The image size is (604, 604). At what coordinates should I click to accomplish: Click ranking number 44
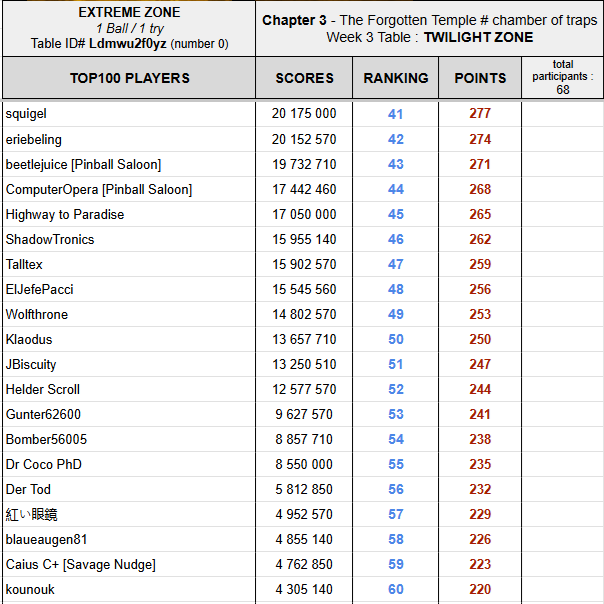tap(395, 189)
